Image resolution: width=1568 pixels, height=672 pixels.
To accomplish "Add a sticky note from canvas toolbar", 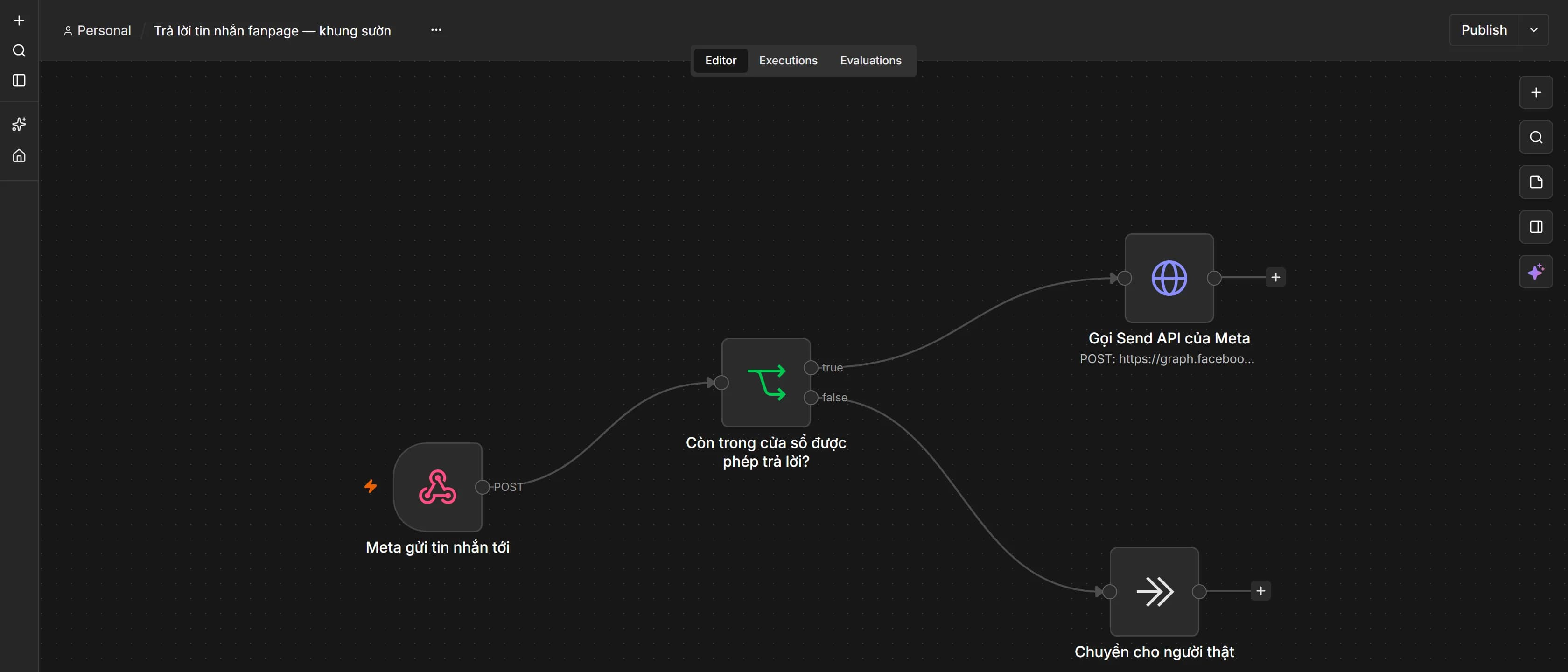I will (x=1536, y=182).
